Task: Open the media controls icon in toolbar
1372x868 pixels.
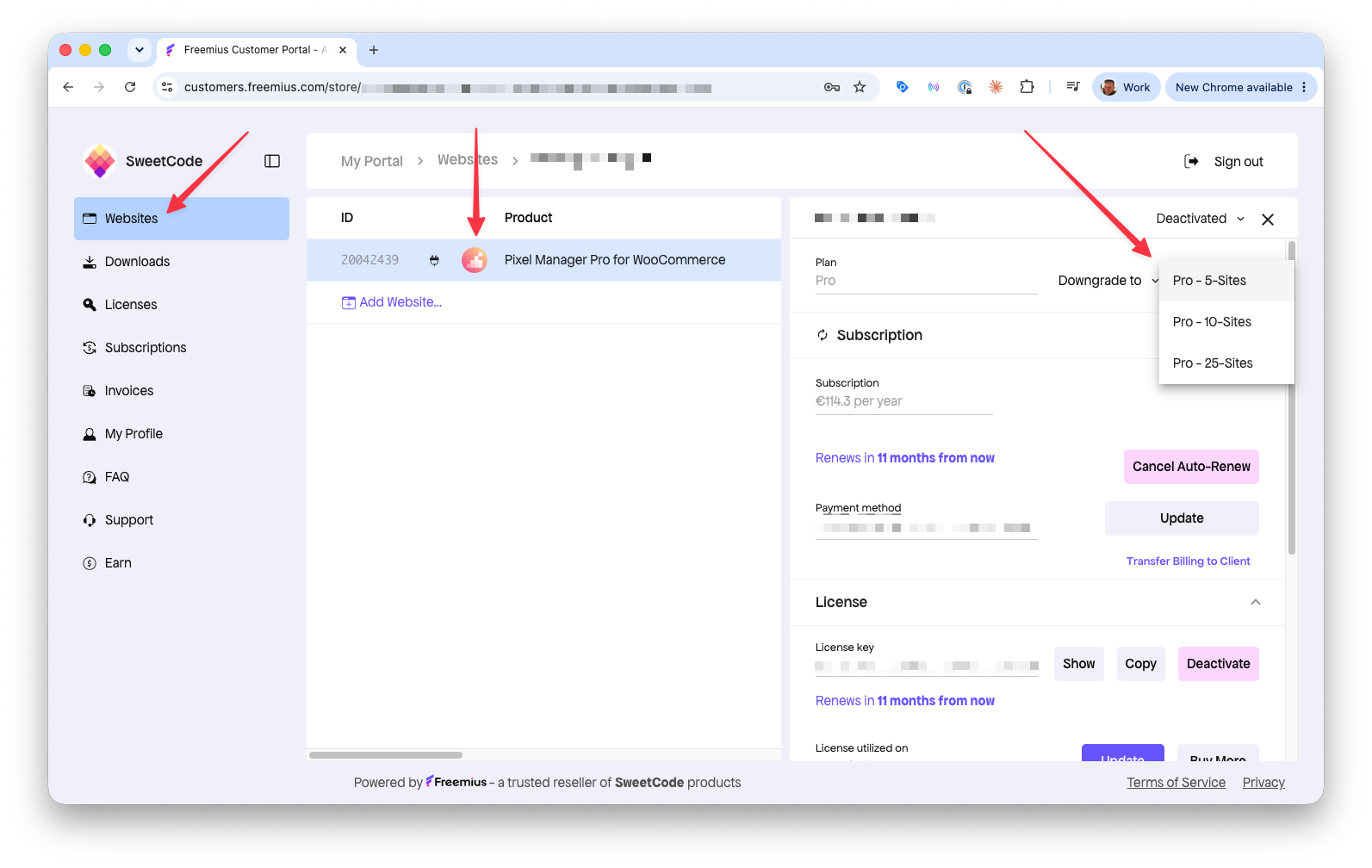Action: pos(1073,87)
